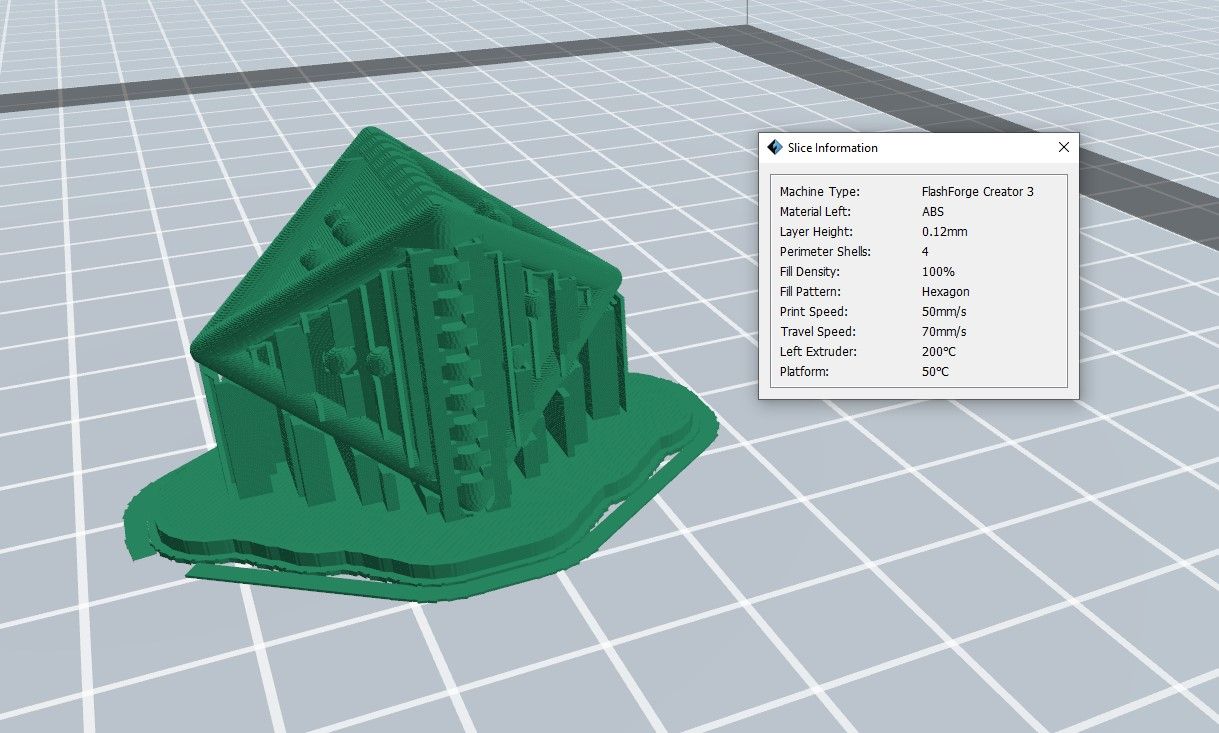Click the FlashForge Creator 3 value
Image resolution: width=1219 pixels, height=733 pixels.
[977, 192]
